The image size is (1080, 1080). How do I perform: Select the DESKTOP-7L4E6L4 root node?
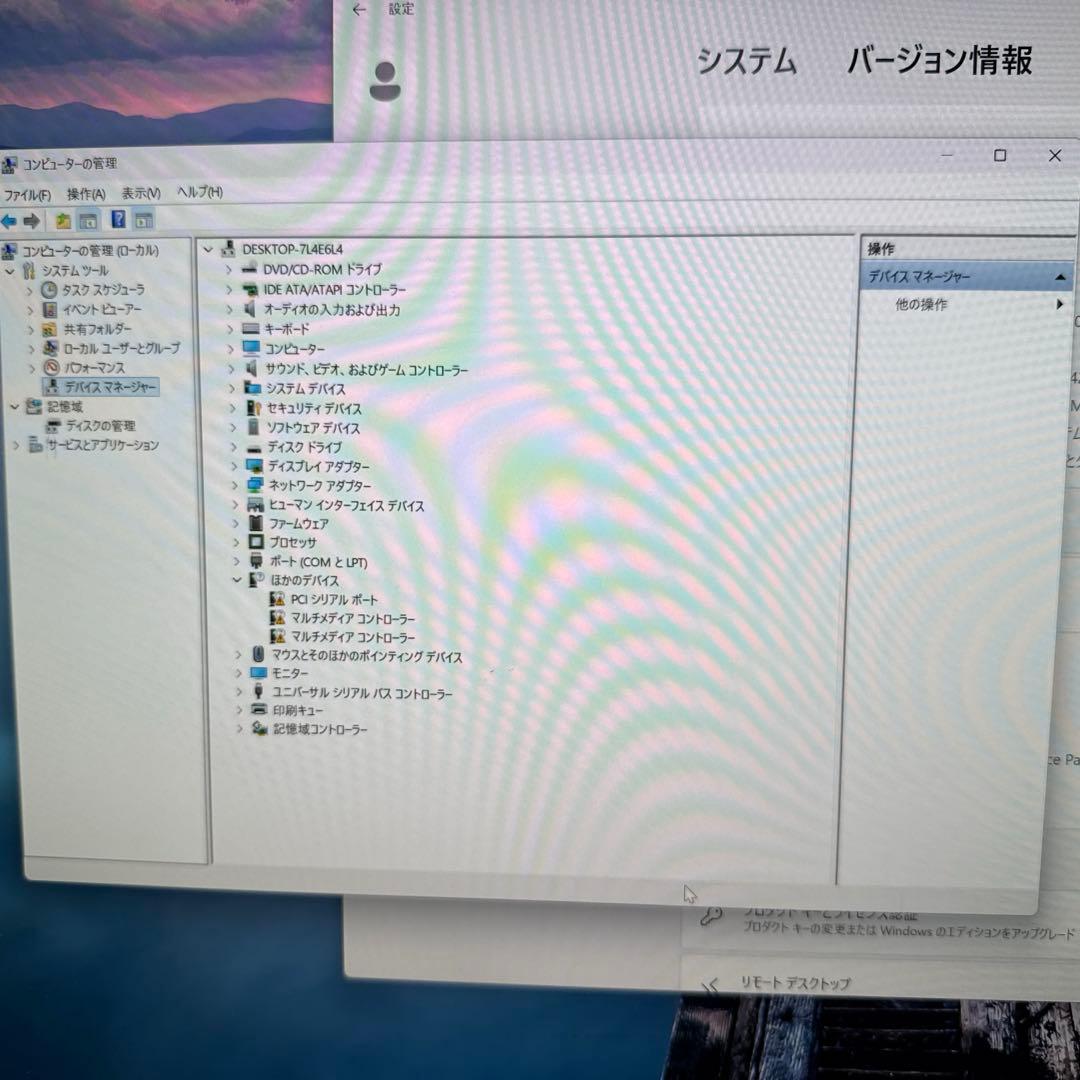296,248
